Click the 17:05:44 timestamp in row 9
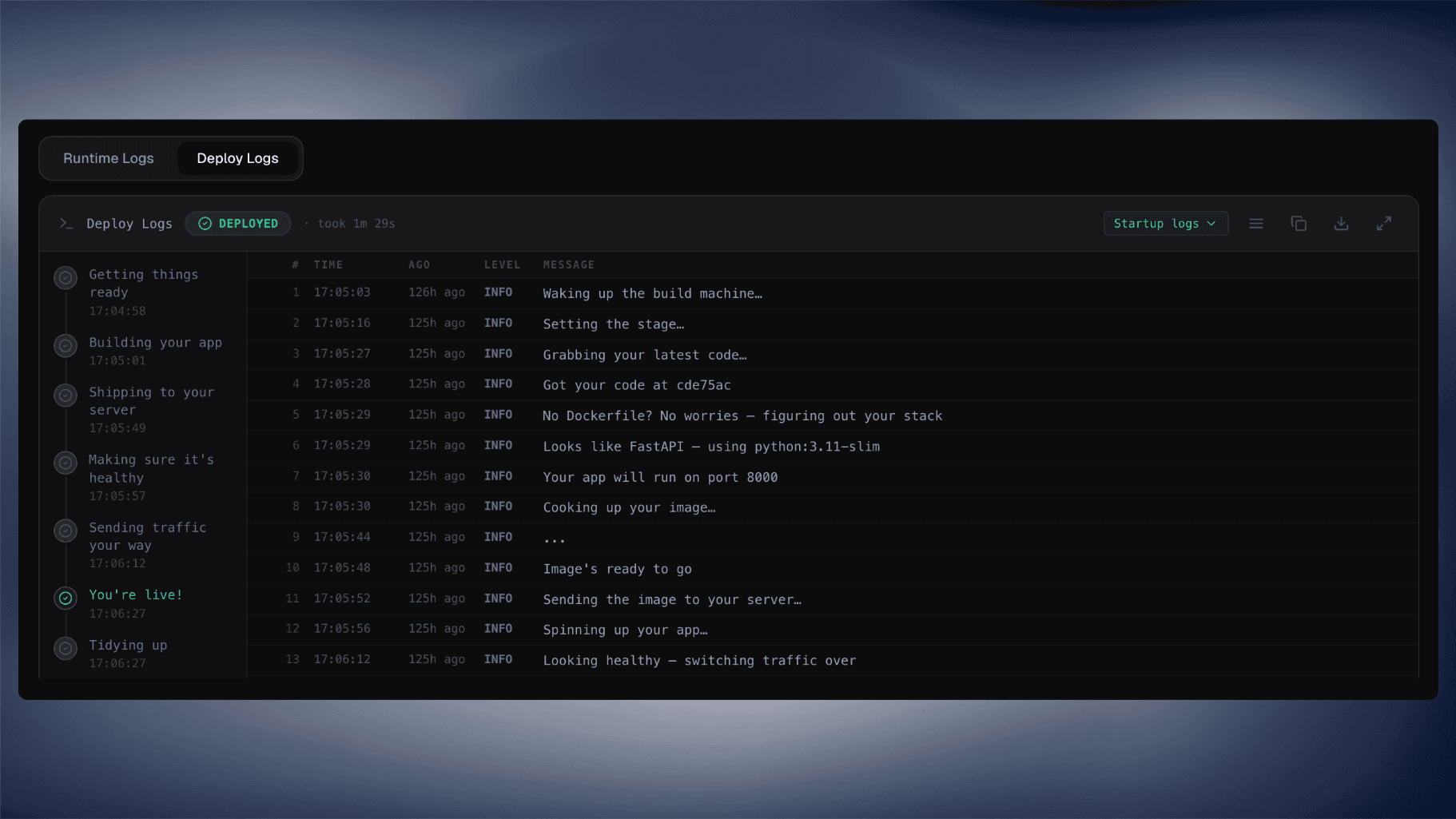The width and height of the screenshot is (1456, 819). point(342,537)
